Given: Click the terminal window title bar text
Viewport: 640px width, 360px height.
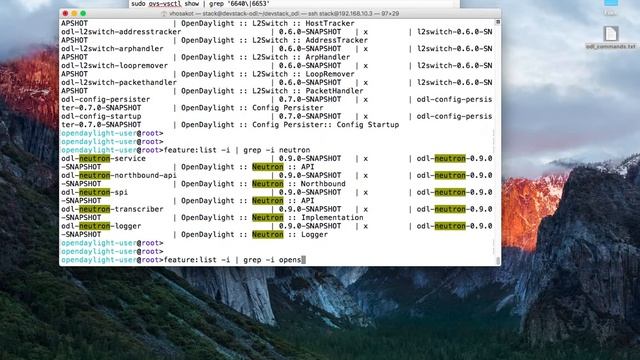Looking at the screenshot, I should [280, 13].
